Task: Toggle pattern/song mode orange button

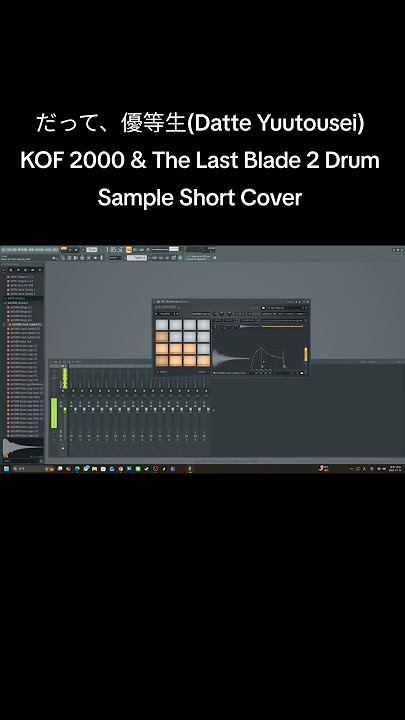Action: [64, 249]
